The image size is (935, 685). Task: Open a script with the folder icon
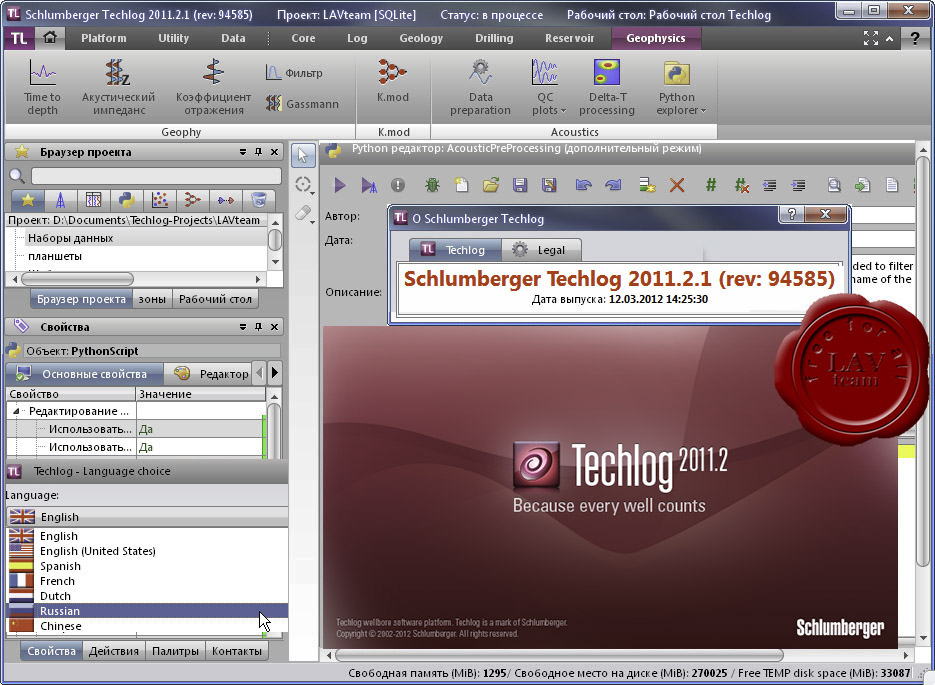pyautogui.click(x=491, y=185)
